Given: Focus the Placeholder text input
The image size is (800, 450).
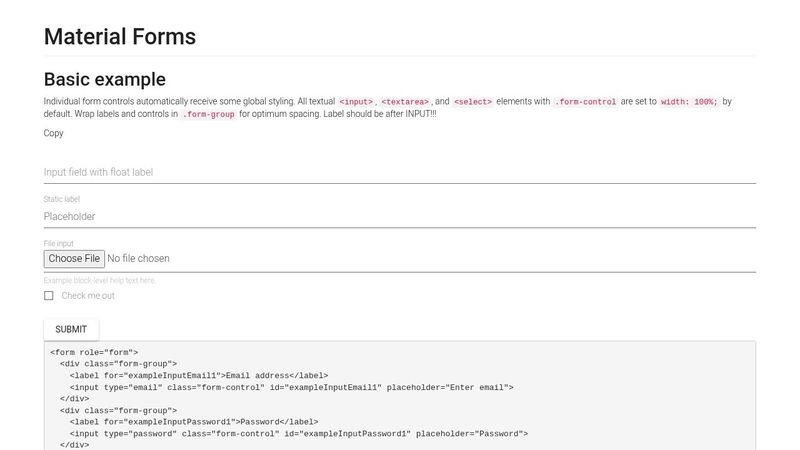Looking at the screenshot, I should [x=399, y=216].
